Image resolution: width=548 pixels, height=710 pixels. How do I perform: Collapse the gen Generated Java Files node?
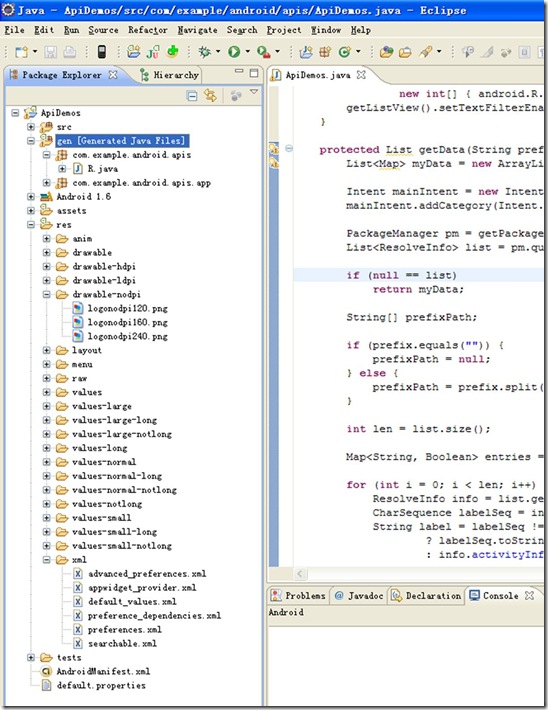(x=31, y=141)
